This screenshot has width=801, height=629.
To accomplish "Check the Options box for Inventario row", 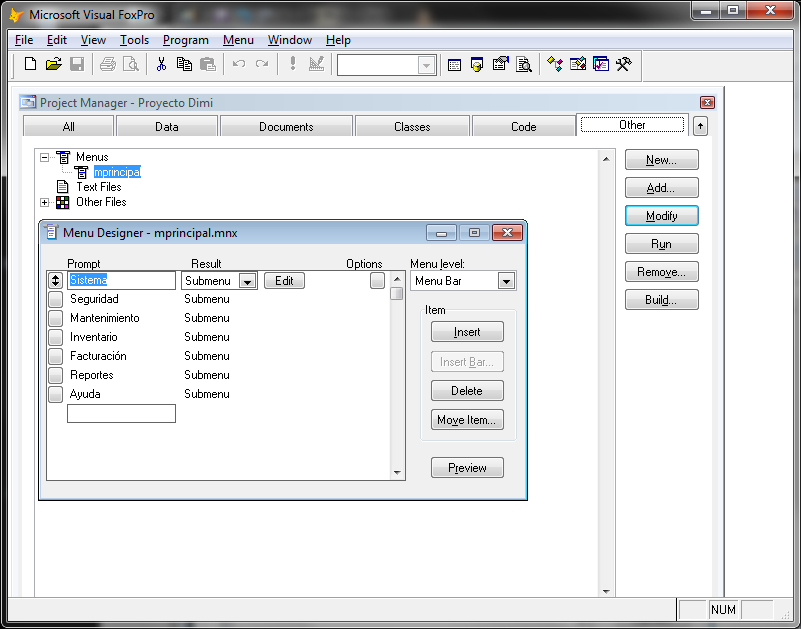I will 378,337.
